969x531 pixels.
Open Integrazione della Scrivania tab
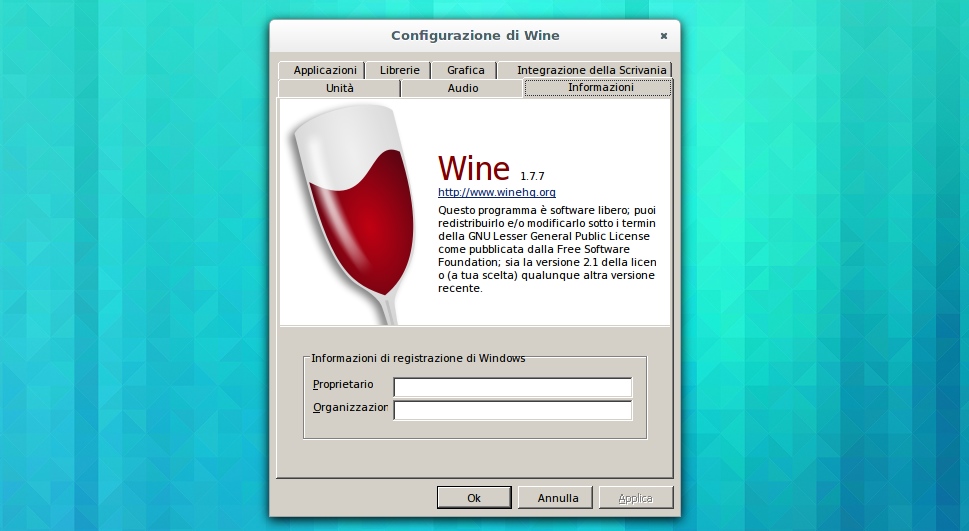click(585, 70)
